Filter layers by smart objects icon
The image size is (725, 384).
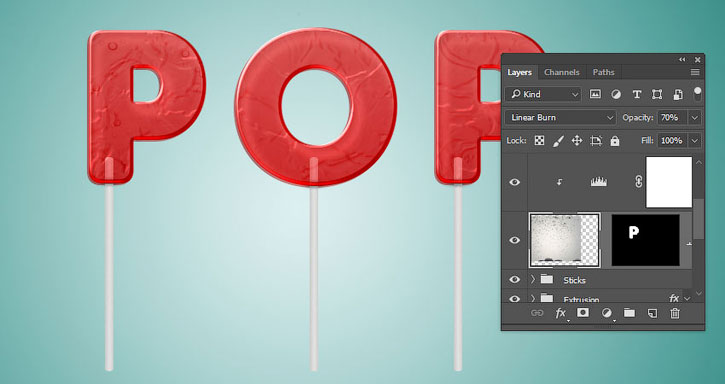(x=678, y=94)
